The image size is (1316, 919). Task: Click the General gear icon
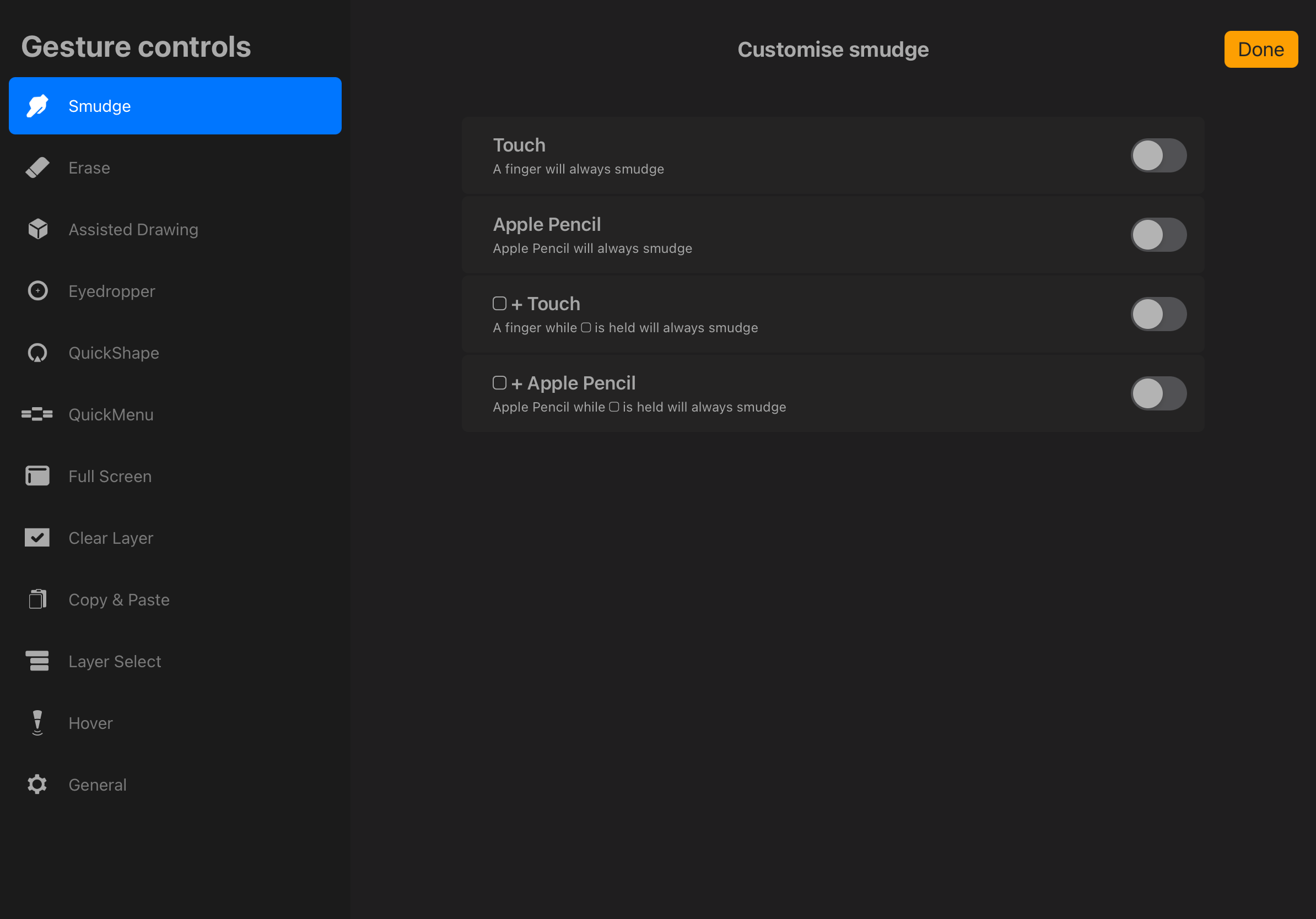(38, 785)
